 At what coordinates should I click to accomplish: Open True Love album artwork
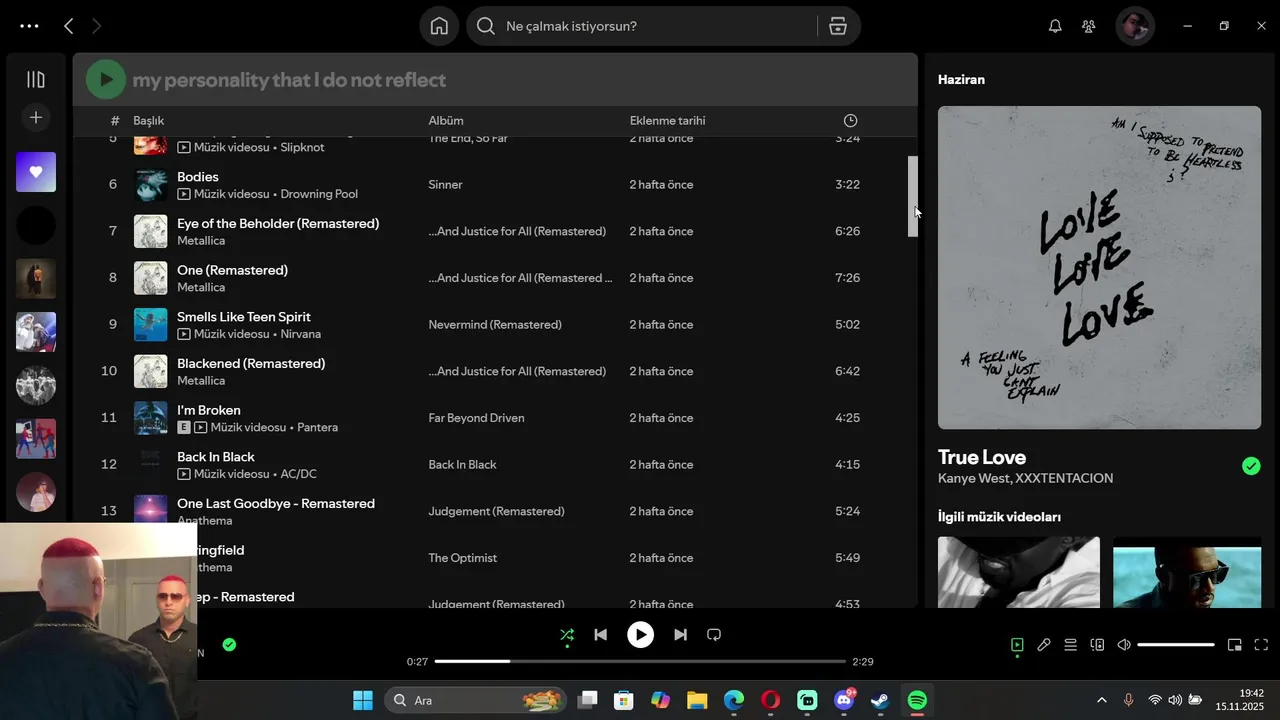click(1099, 267)
